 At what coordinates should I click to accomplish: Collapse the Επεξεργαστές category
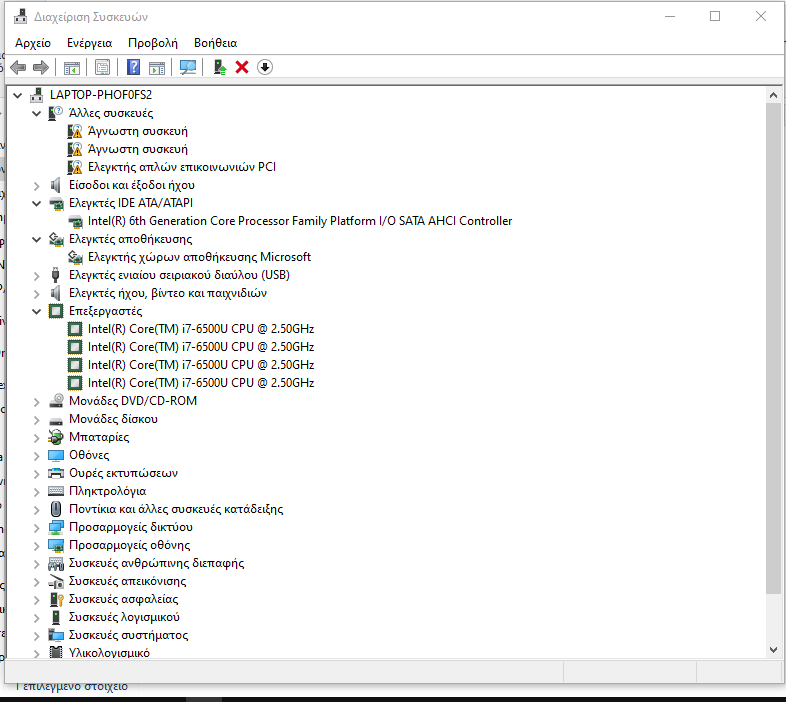tap(37, 311)
